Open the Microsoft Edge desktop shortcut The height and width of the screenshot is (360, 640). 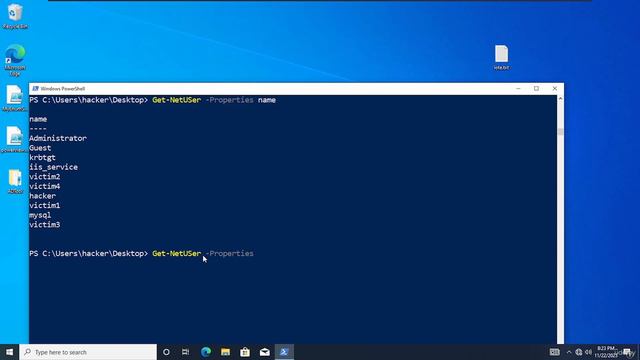[x=15, y=60]
